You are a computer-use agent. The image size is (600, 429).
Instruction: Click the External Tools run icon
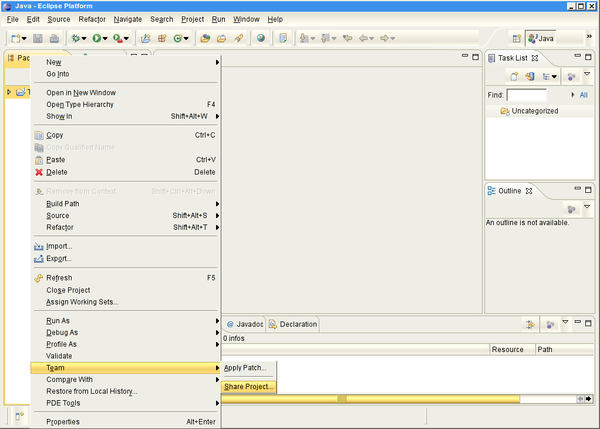(118, 38)
